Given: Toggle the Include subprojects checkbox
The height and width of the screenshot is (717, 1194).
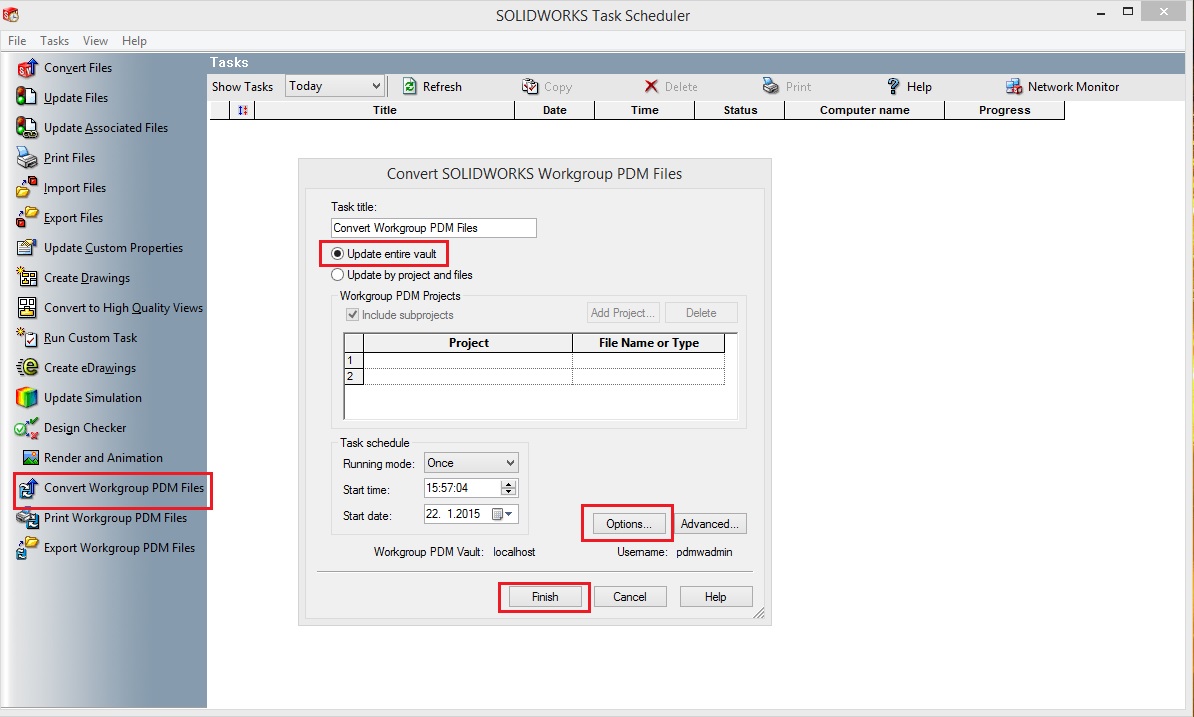Looking at the screenshot, I should coord(352,315).
